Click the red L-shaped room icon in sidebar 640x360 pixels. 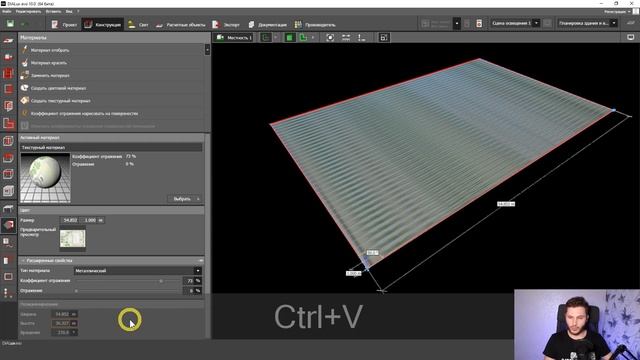[8, 123]
